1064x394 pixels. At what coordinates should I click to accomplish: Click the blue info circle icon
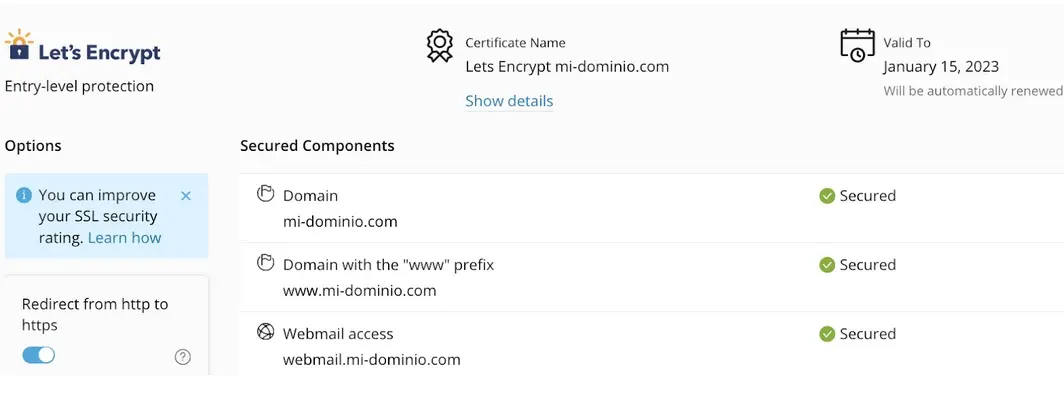[x=24, y=195]
